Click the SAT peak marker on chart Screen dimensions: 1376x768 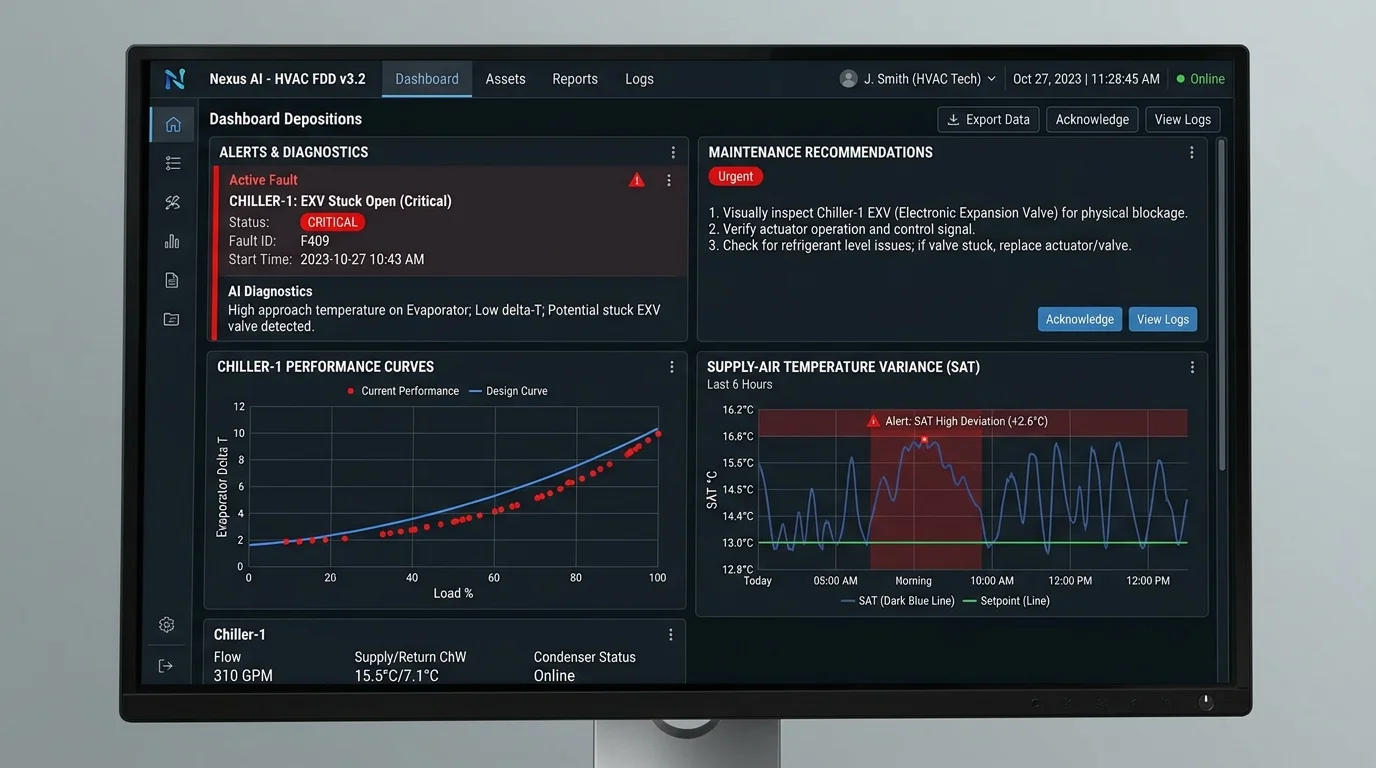pyautogui.click(x=924, y=439)
